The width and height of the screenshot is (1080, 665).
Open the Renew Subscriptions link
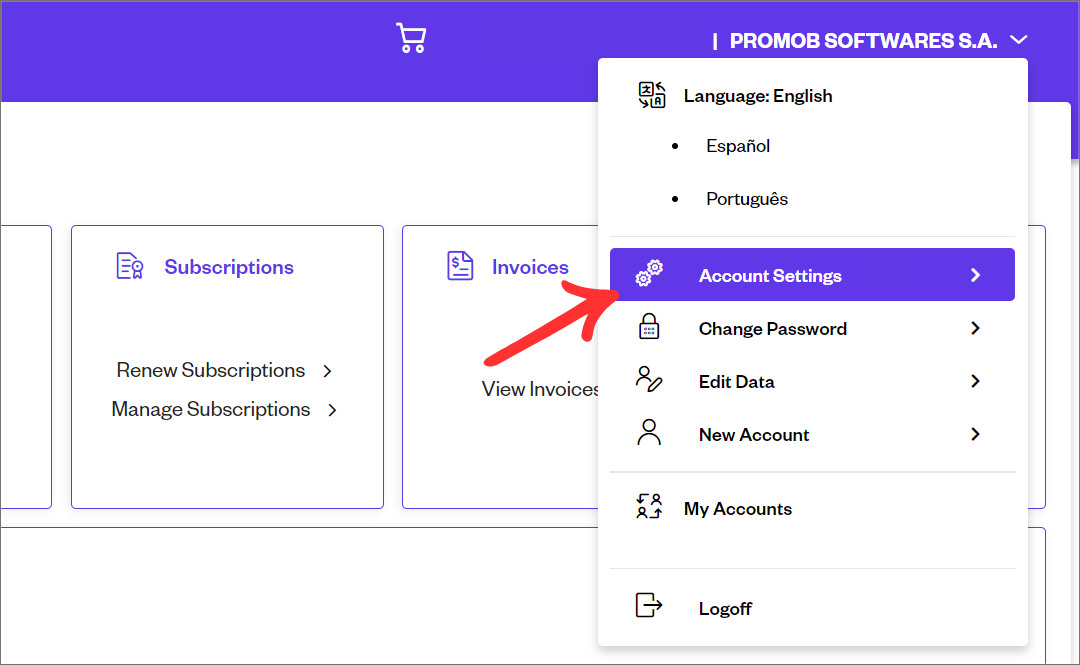coord(211,370)
